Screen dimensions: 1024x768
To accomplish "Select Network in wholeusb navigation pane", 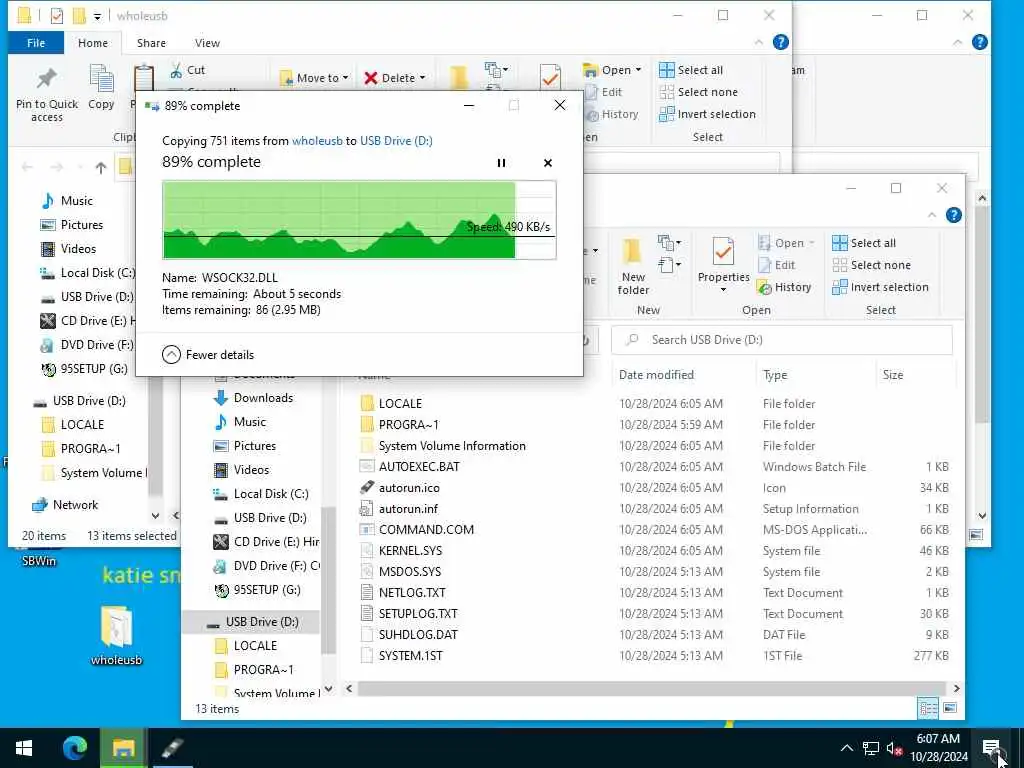I will 65,505.
